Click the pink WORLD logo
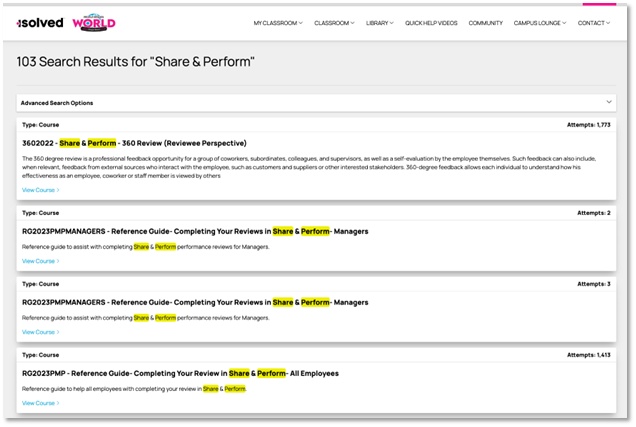This screenshot has width=636, height=427. tap(94, 23)
